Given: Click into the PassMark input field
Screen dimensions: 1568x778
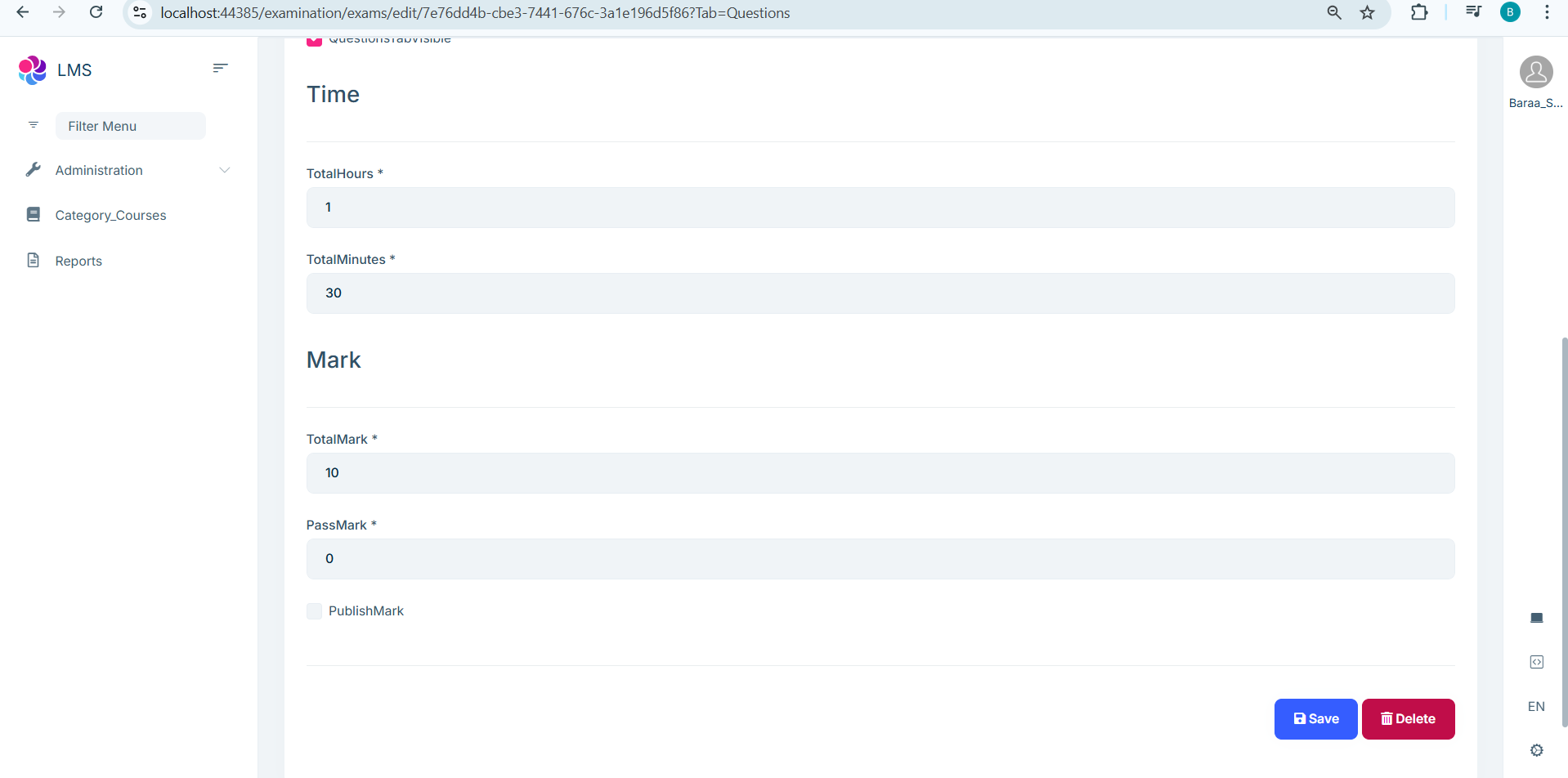Looking at the screenshot, I should 880,559.
